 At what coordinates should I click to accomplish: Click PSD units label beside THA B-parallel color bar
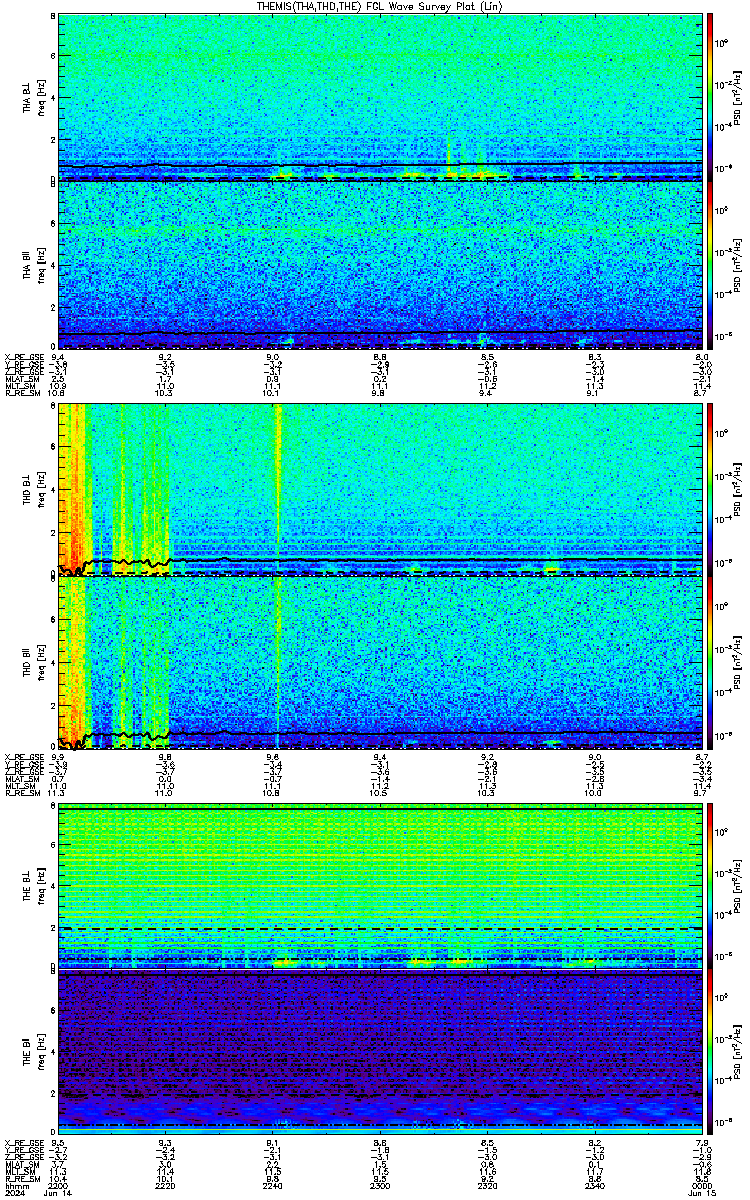tap(738, 265)
